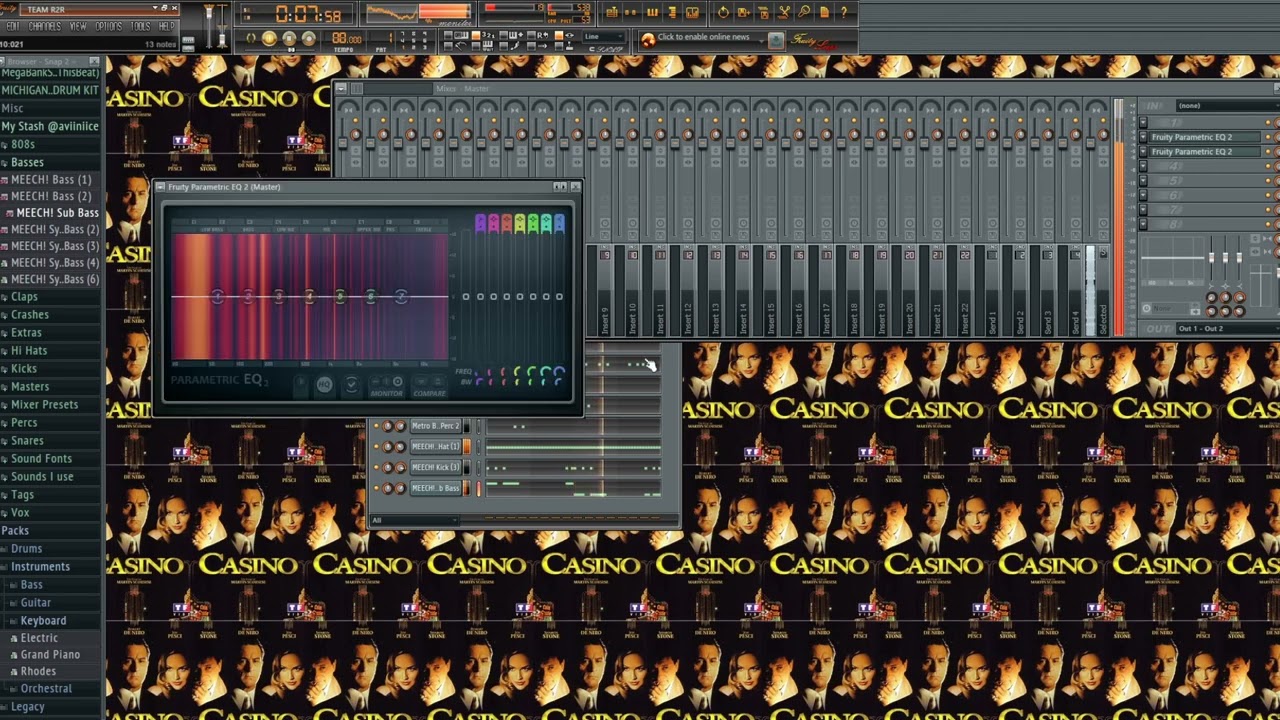Select Grand Piano item in browser
Image resolution: width=1280 pixels, height=720 pixels.
pyautogui.click(x=50, y=655)
